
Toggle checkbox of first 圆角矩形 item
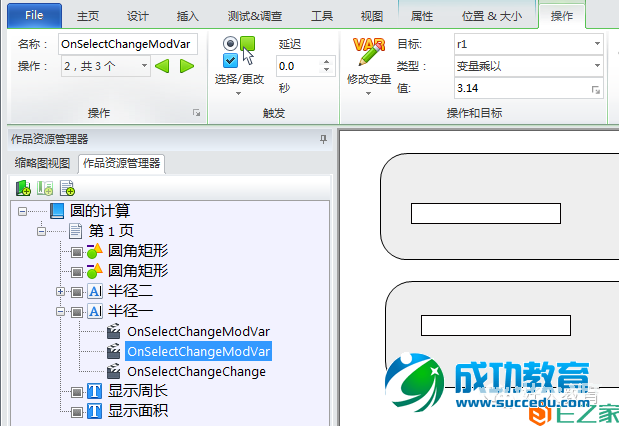click(77, 251)
